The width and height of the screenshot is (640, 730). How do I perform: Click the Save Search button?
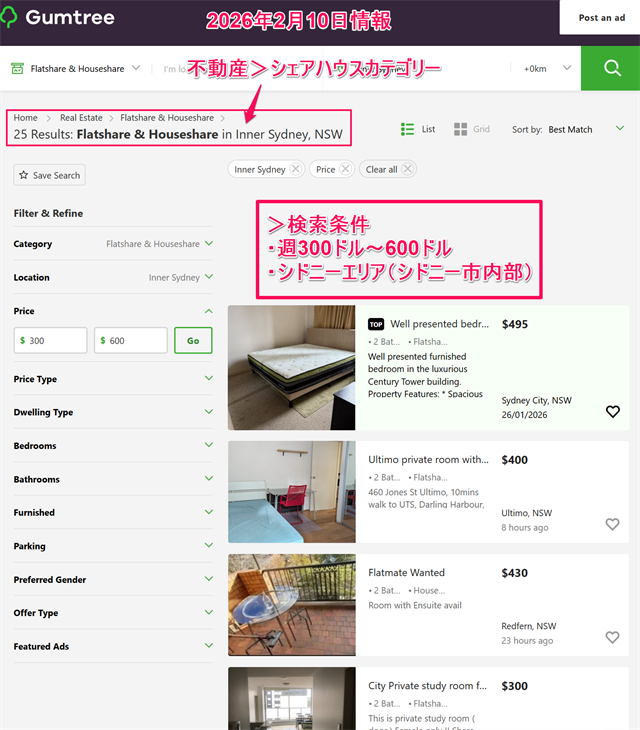[49, 175]
